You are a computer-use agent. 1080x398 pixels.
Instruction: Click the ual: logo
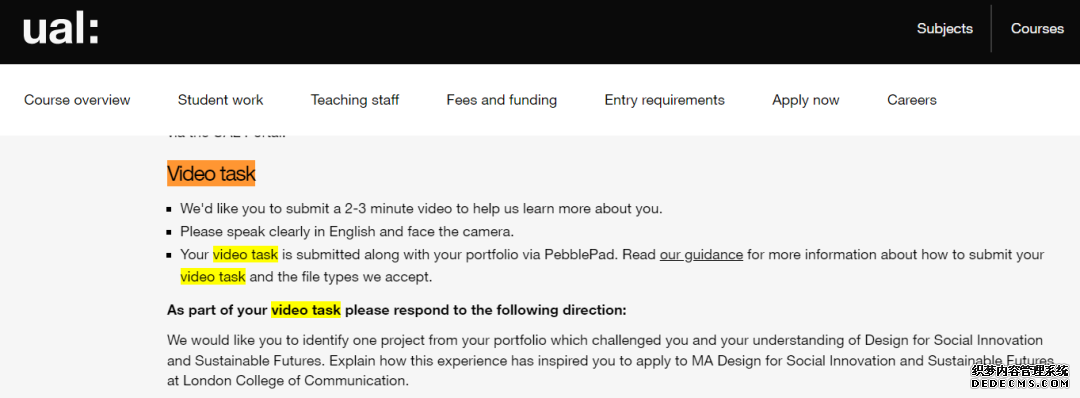pyautogui.click(x=61, y=30)
